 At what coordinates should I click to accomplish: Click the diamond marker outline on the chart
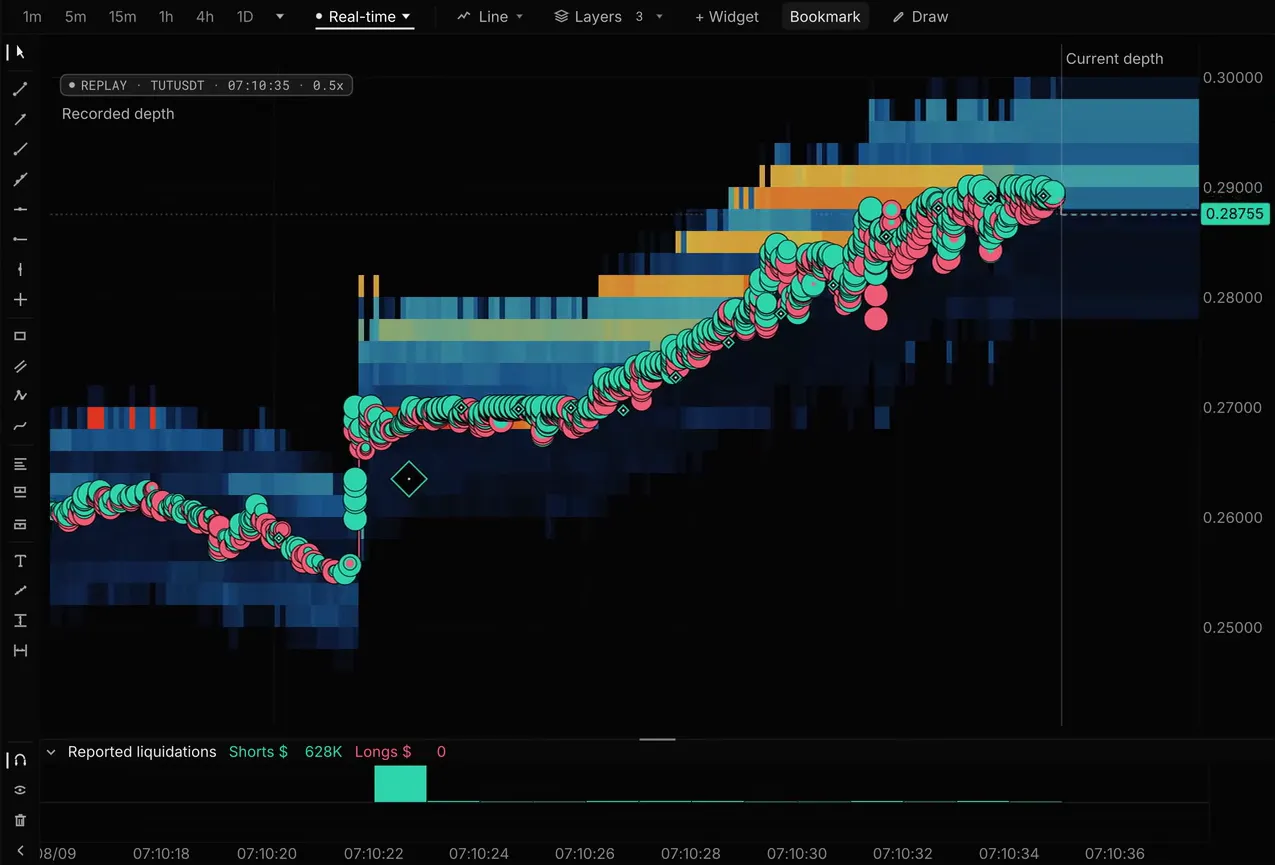tap(409, 479)
